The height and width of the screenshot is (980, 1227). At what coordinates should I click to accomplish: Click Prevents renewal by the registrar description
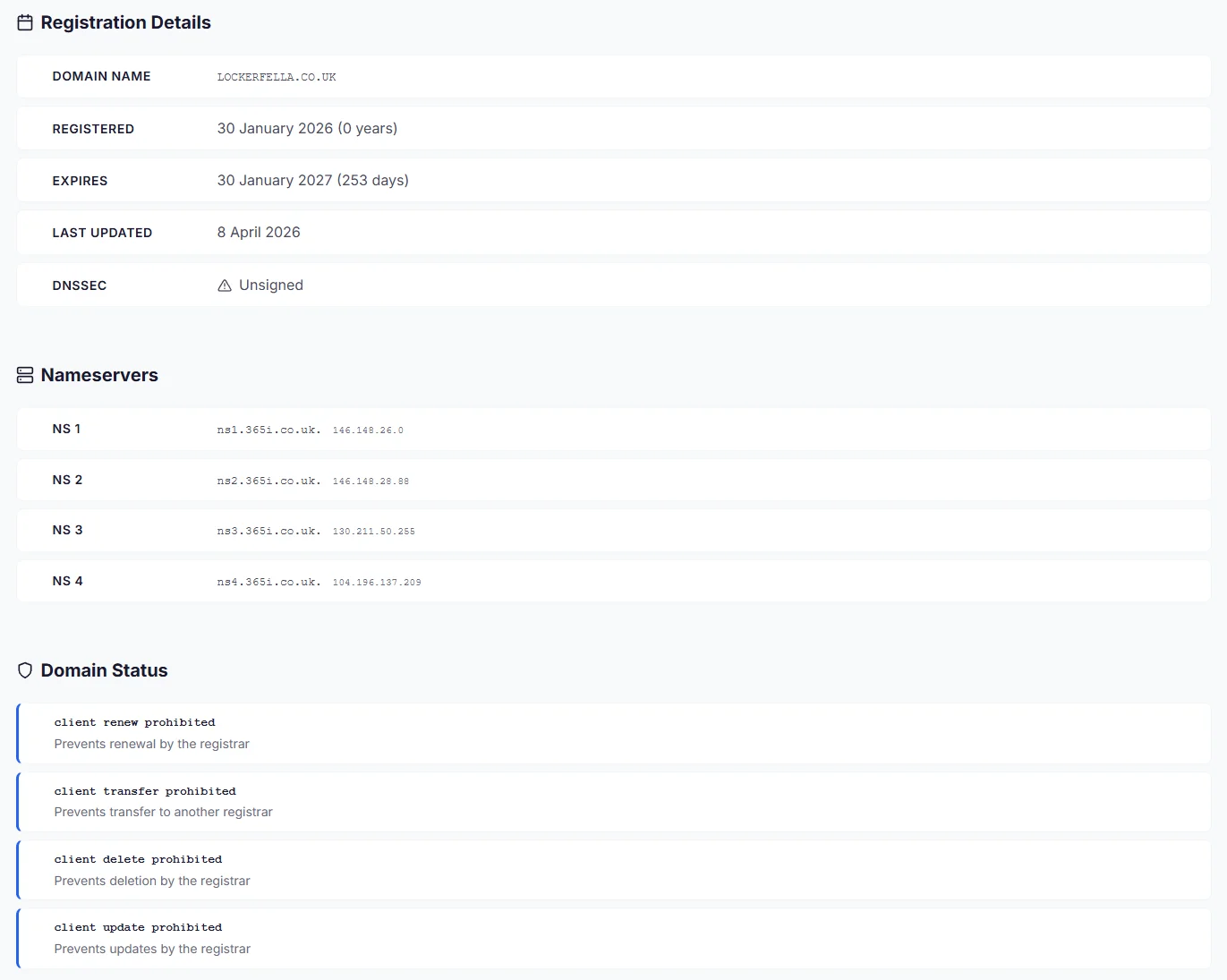(x=151, y=744)
